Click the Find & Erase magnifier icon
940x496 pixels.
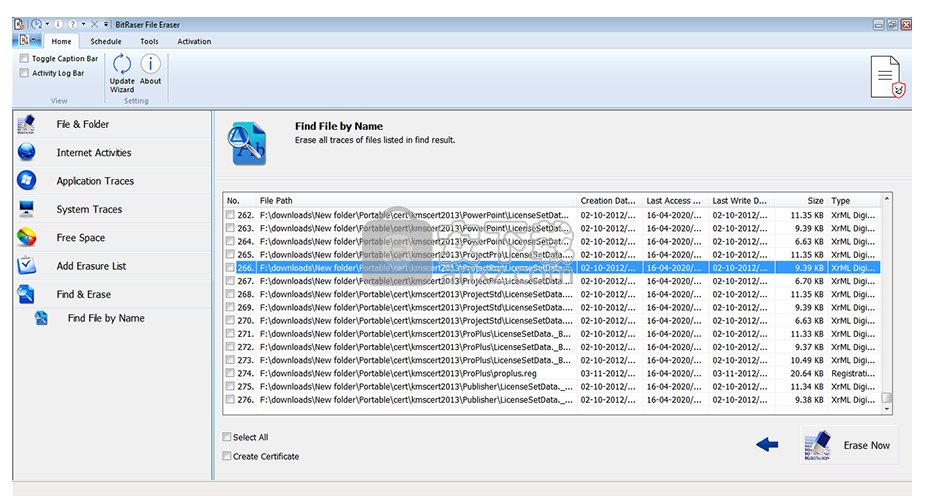(x=26, y=294)
